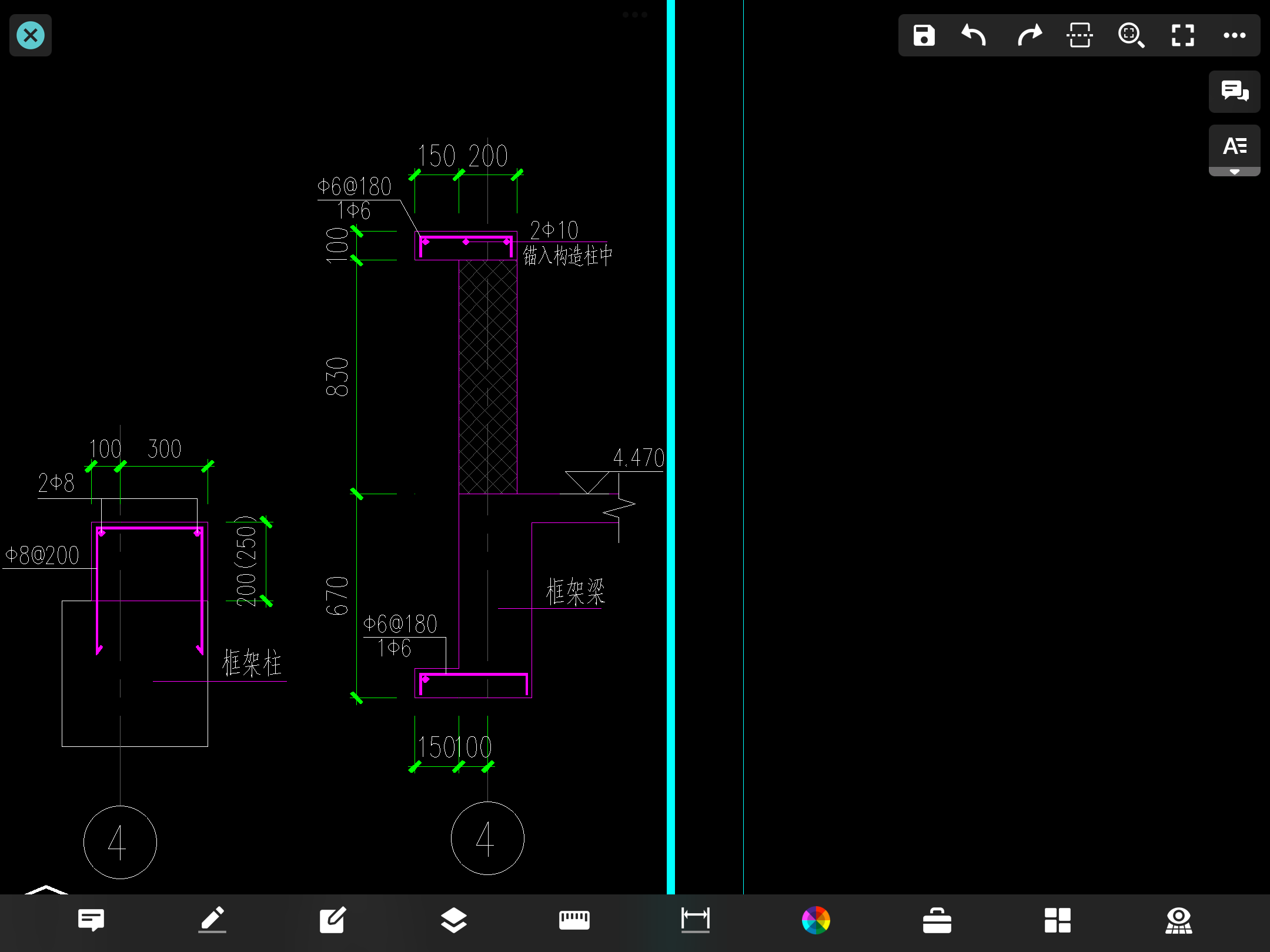This screenshot has width=1270, height=952.
Task: Open the layout grid view
Action: pos(1057,920)
